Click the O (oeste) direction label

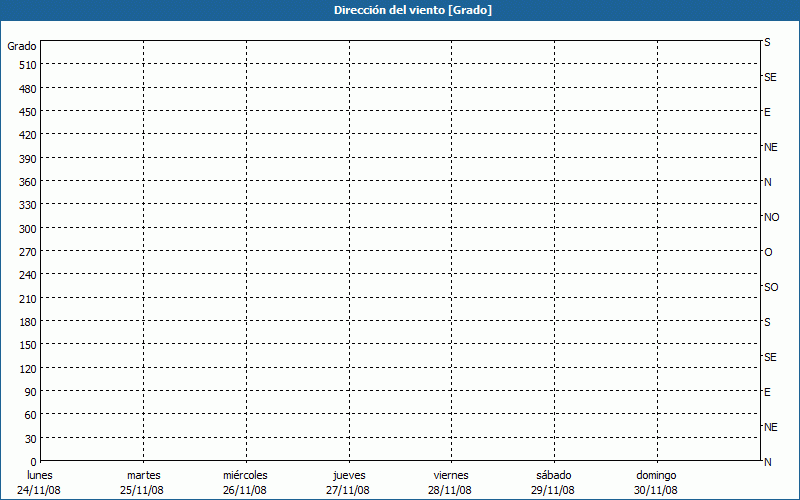(x=768, y=252)
